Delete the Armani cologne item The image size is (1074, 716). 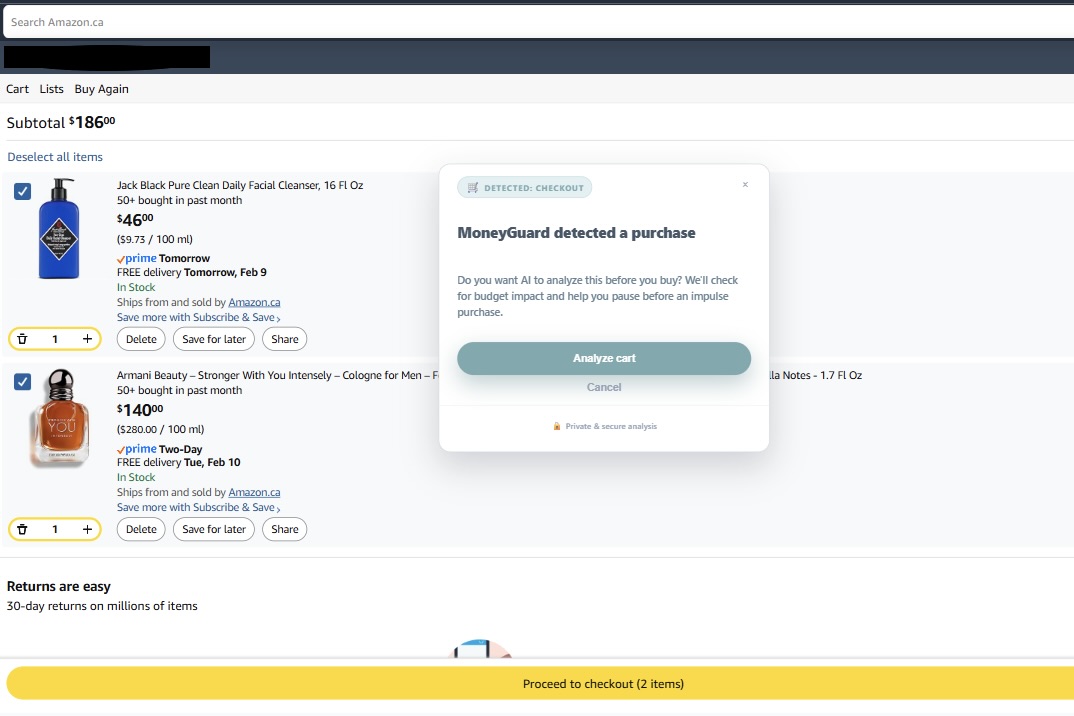[x=141, y=529]
